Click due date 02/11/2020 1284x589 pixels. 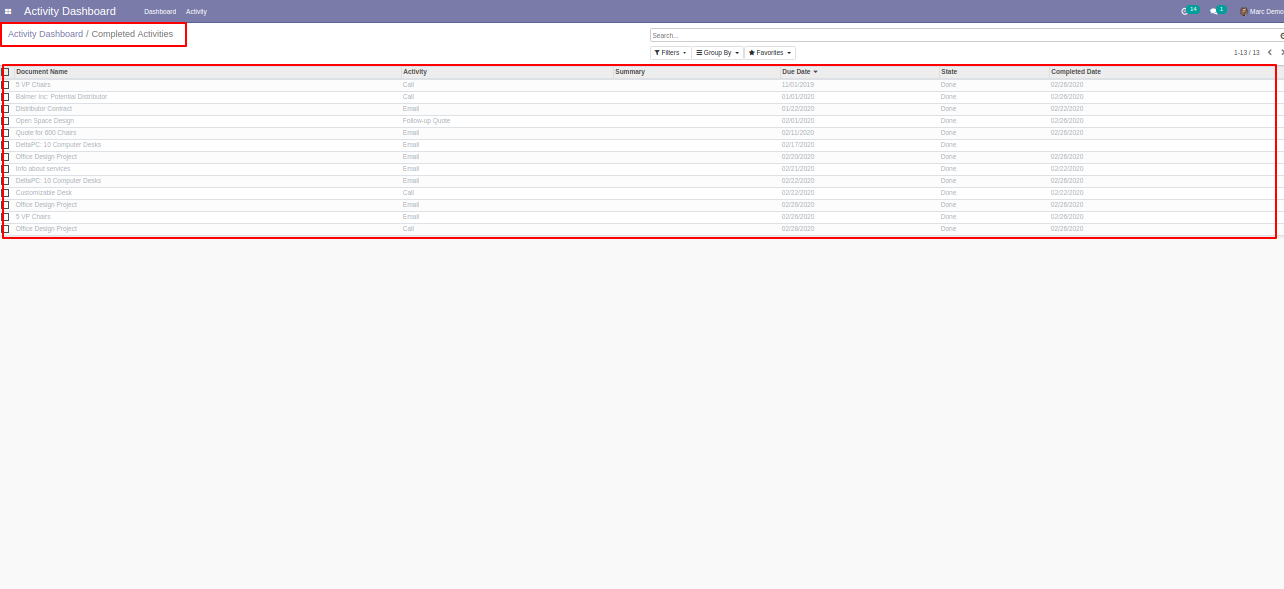click(x=798, y=133)
